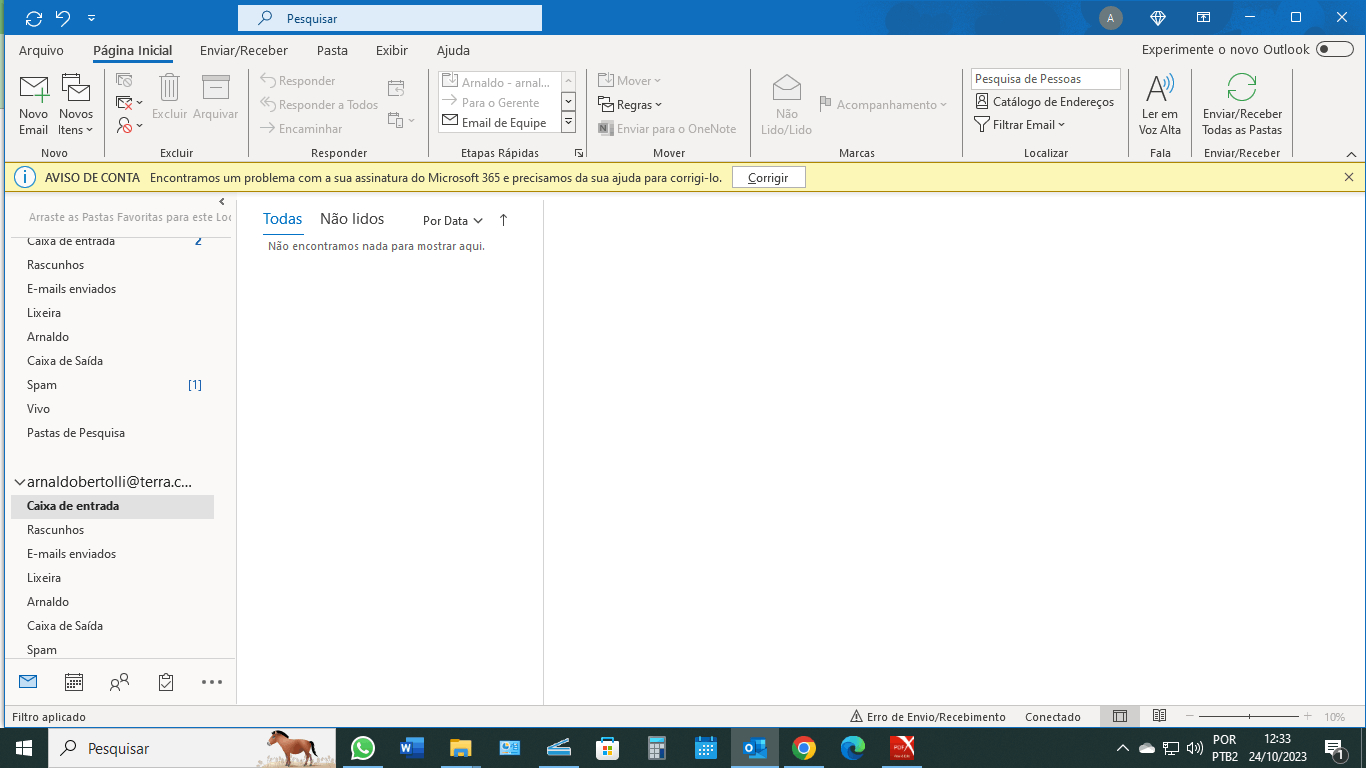Click the zoom slider in status bar
The image size is (1366, 768).
(1249, 717)
